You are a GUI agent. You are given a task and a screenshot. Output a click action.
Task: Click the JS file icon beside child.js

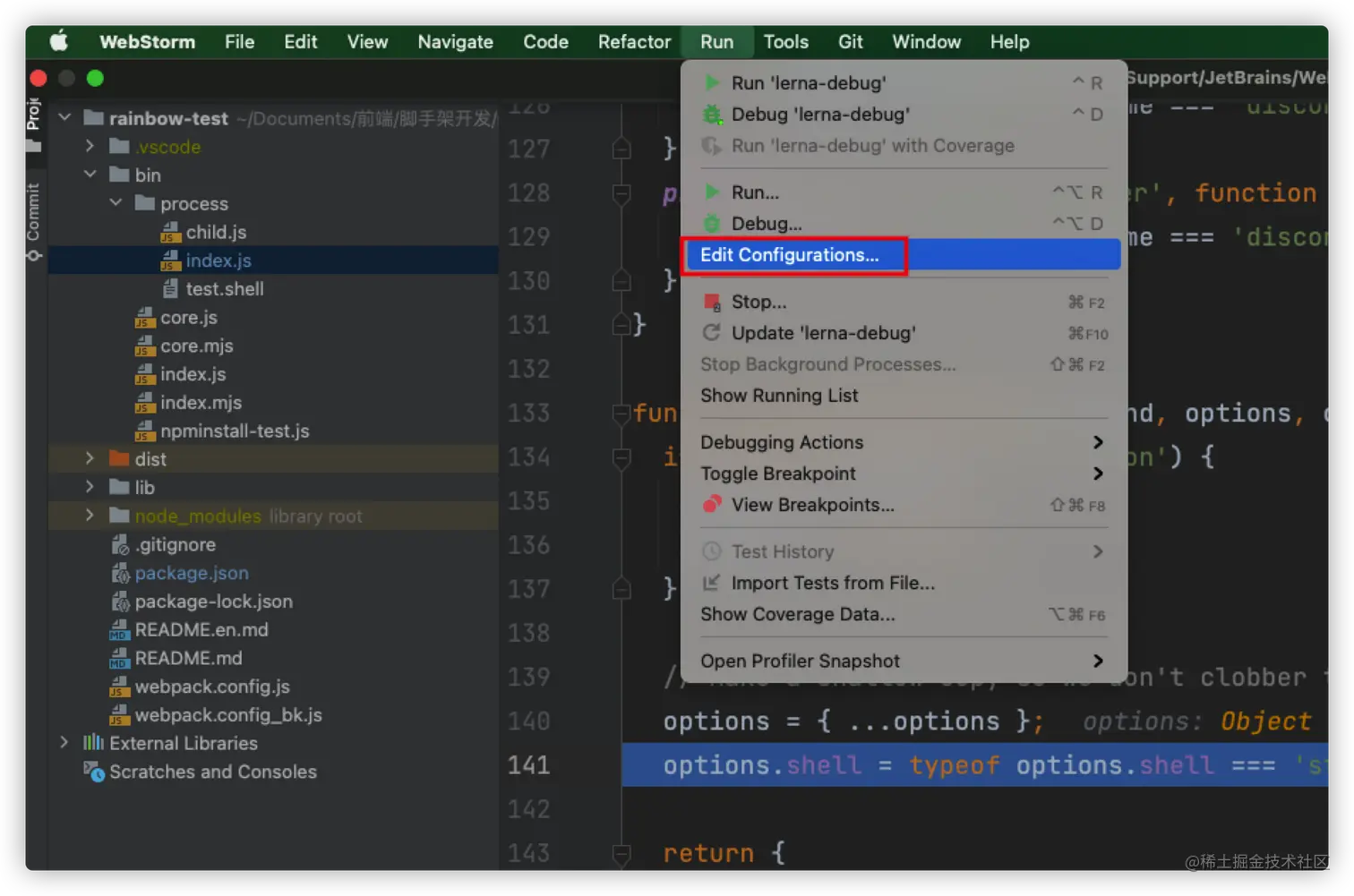click(169, 232)
